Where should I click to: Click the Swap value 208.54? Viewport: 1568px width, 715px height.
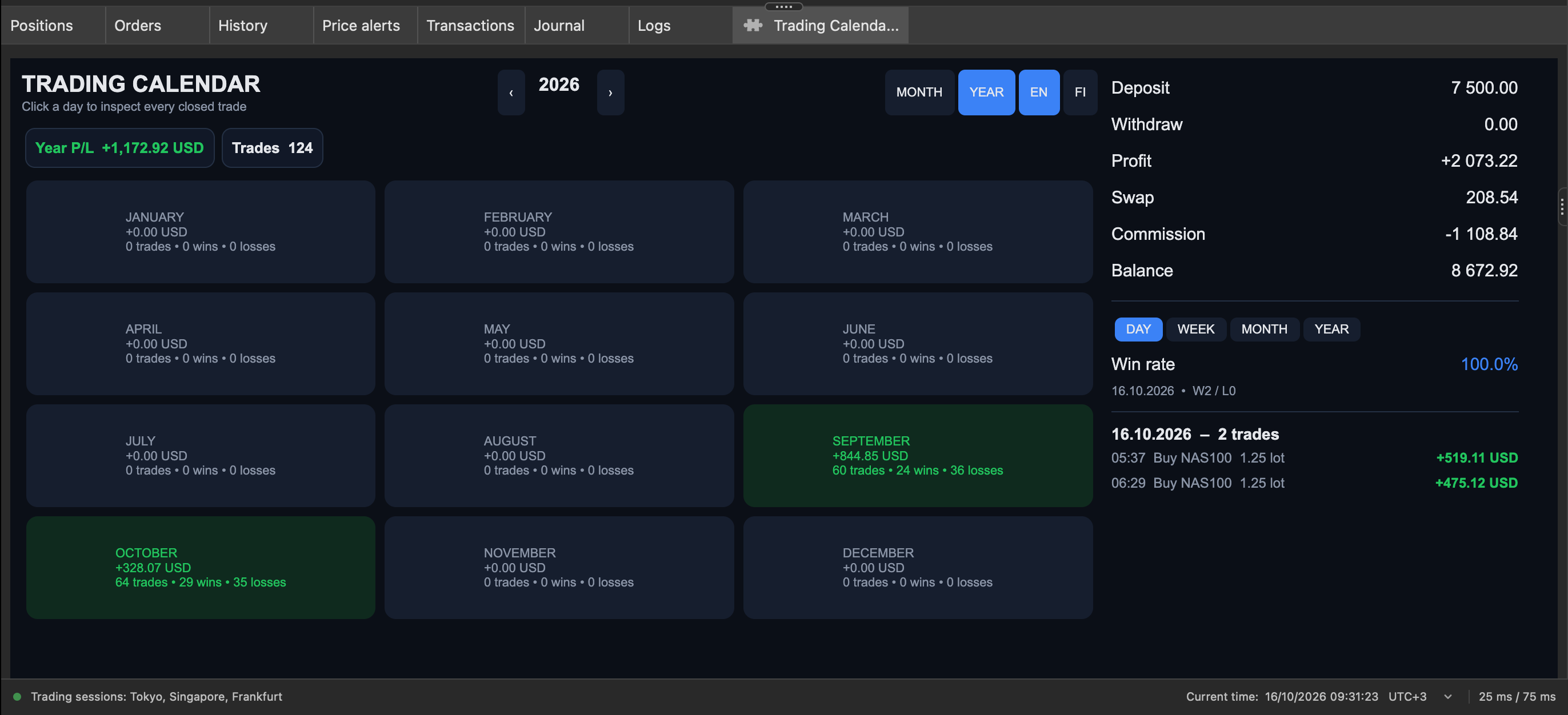tap(1491, 198)
